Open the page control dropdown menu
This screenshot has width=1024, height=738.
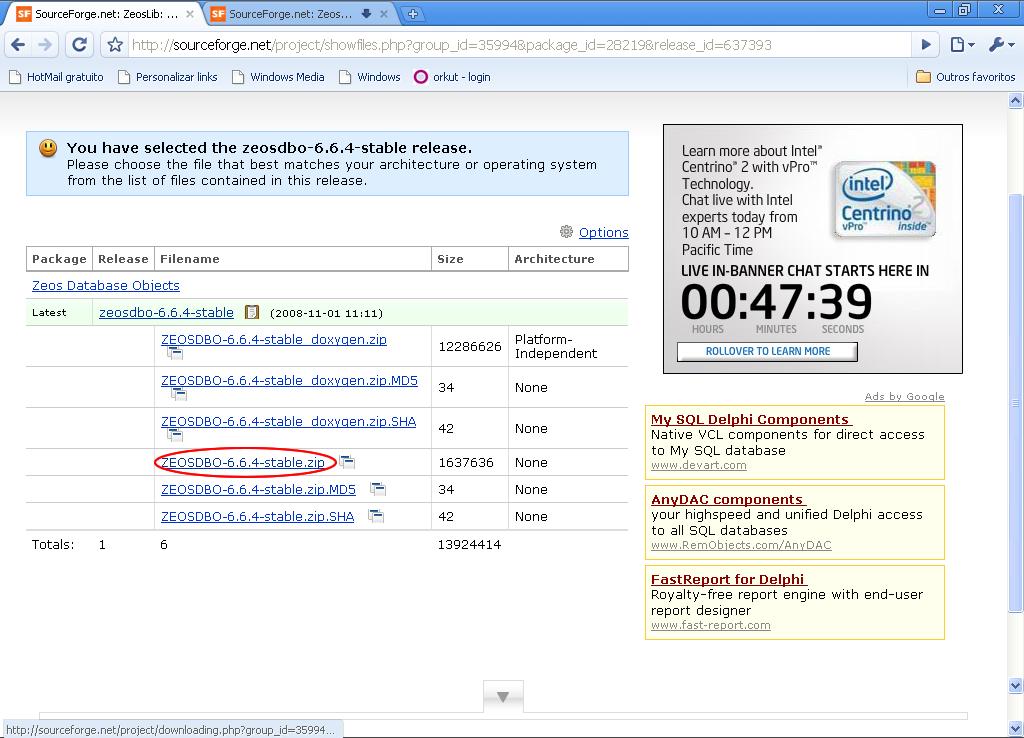click(x=961, y=45)
